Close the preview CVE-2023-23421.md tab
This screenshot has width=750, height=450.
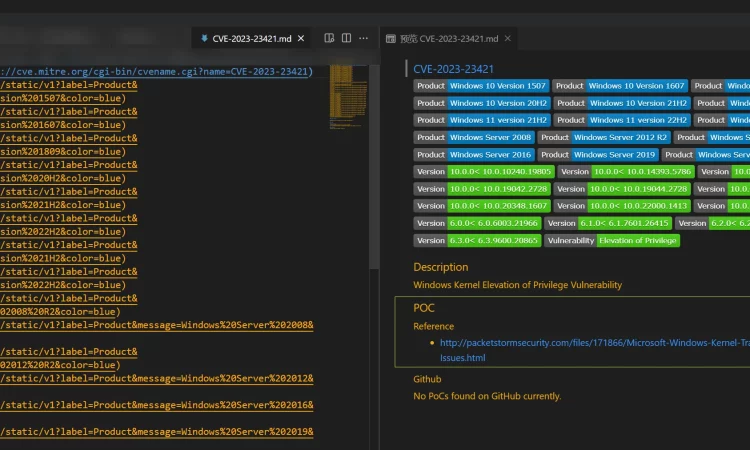click(x=508, y=38)
